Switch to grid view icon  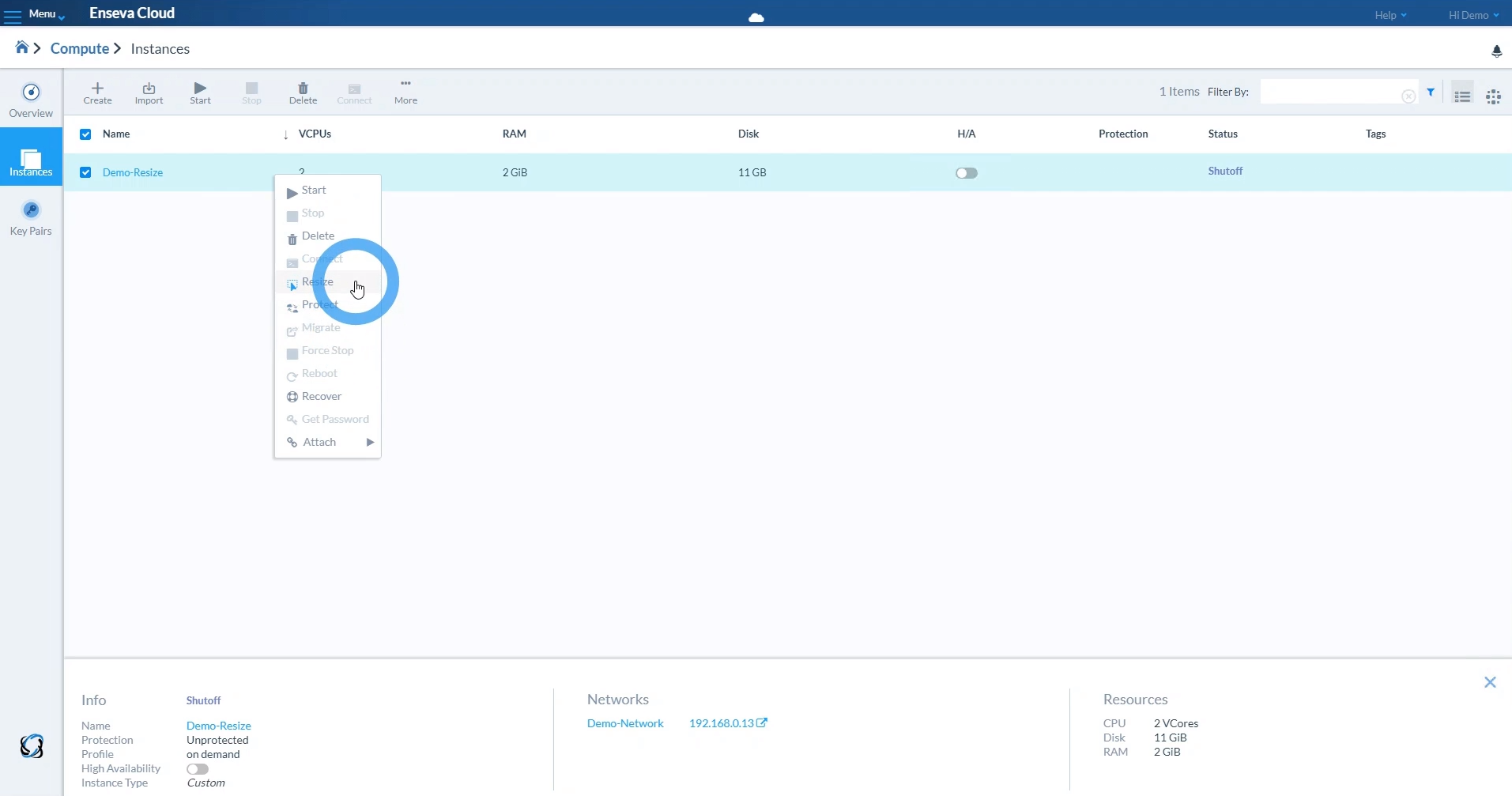1493,97
